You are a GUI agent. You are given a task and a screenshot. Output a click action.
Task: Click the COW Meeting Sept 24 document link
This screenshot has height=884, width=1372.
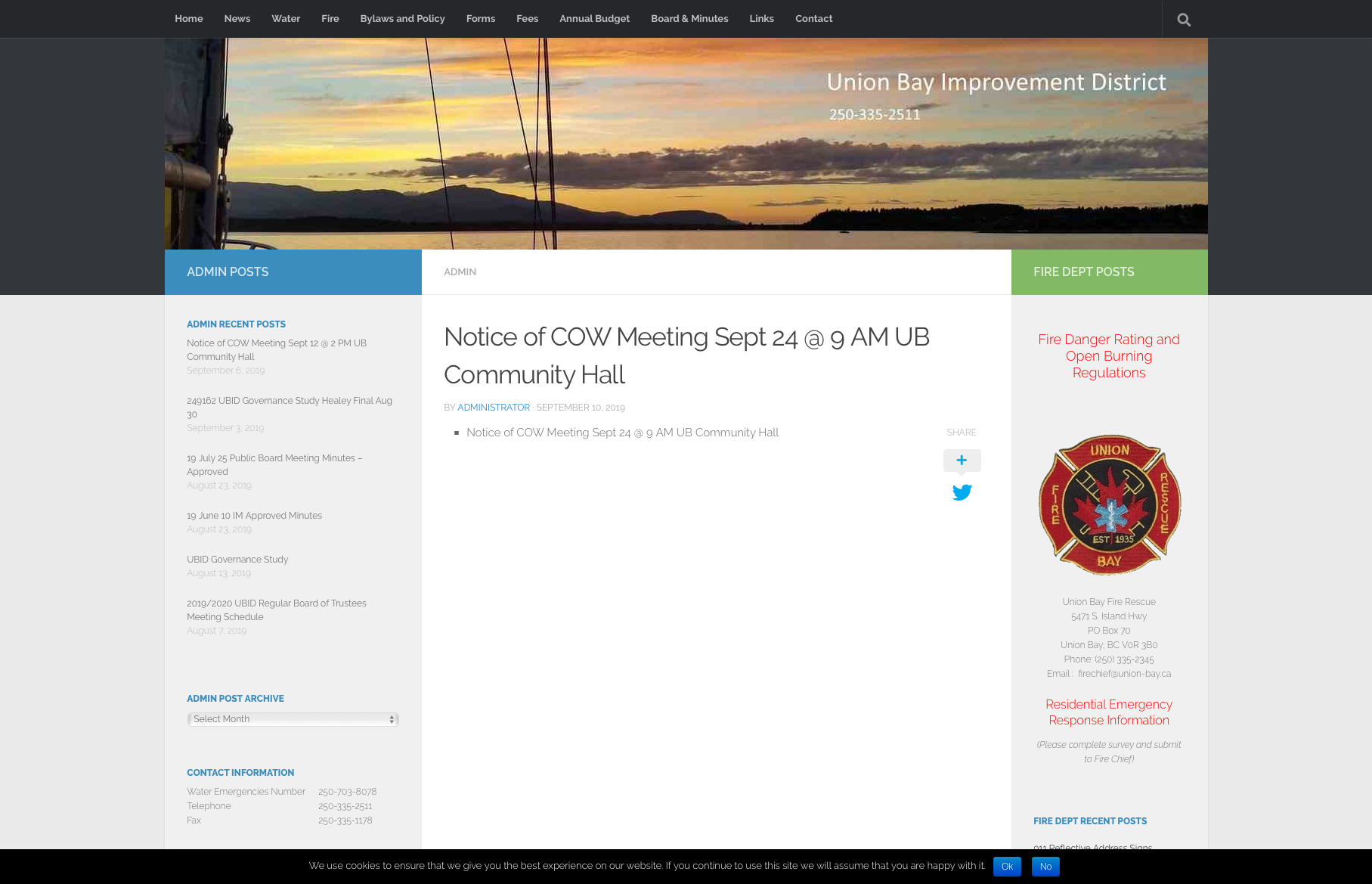tap(622, 433)
